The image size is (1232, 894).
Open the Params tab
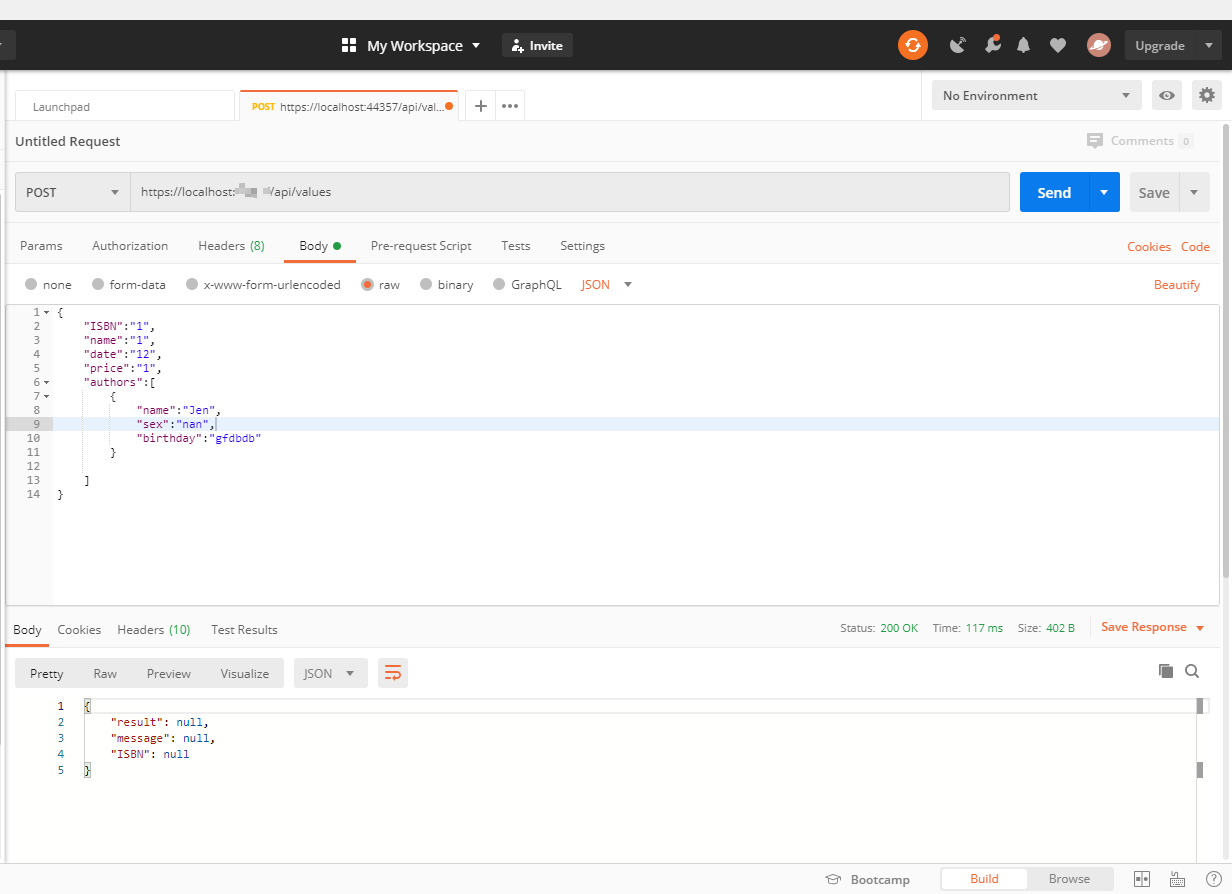coord(41,245)
